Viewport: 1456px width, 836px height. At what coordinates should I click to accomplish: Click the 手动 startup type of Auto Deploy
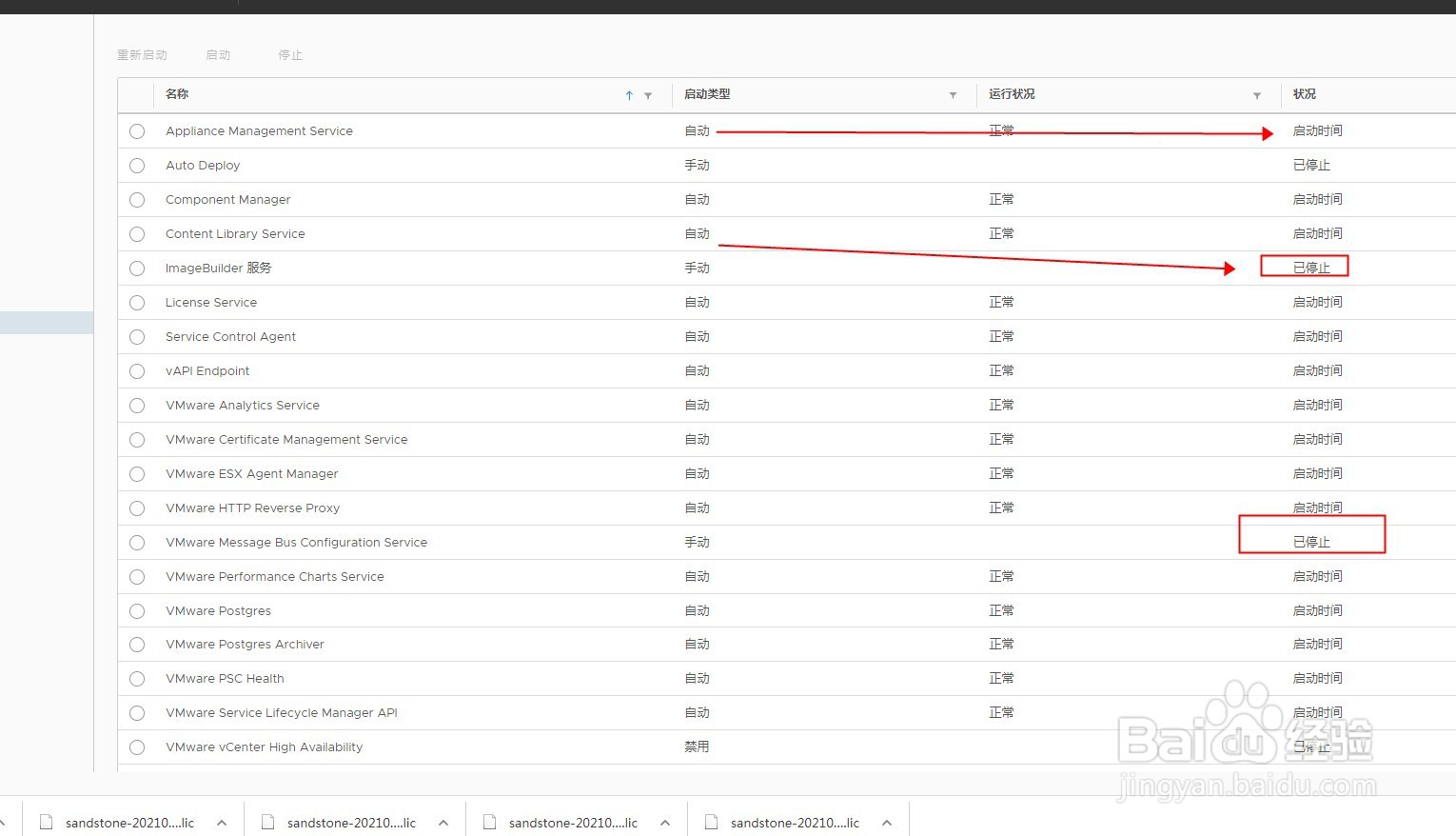[x=698, y=166]
